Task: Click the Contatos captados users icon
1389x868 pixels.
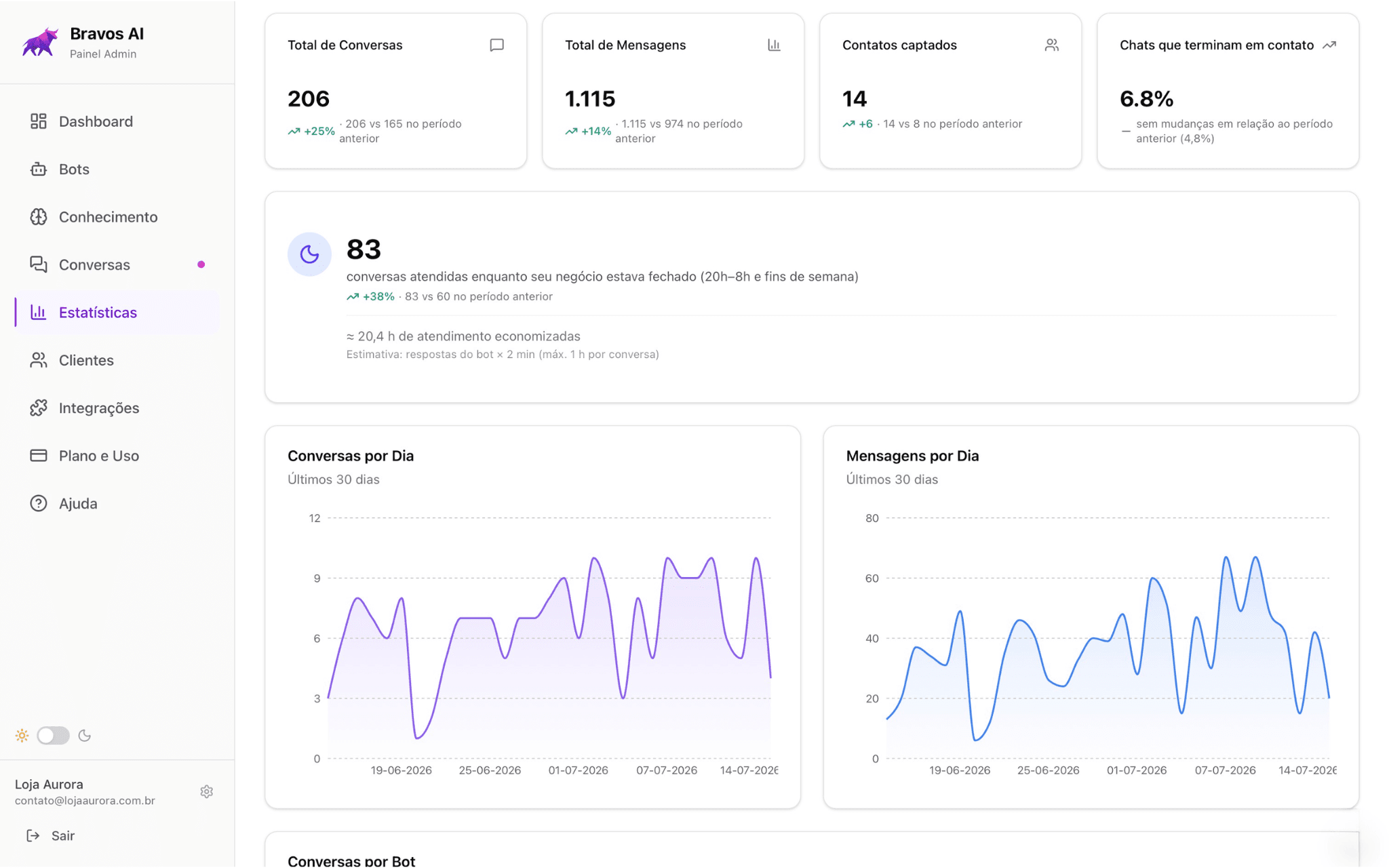Action: click(x=1051, y=45)
